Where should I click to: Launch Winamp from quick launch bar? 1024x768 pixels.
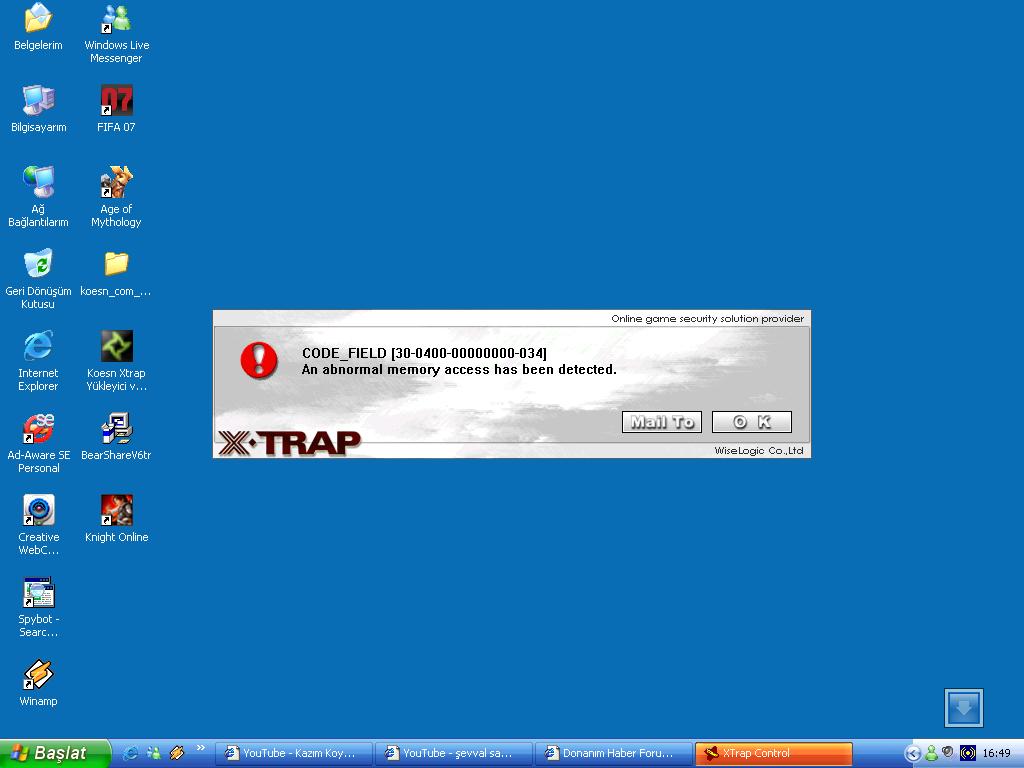(177, 753)
